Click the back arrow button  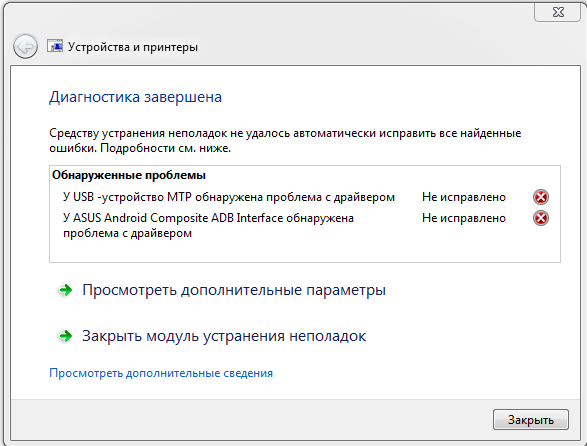click(25, 47)
